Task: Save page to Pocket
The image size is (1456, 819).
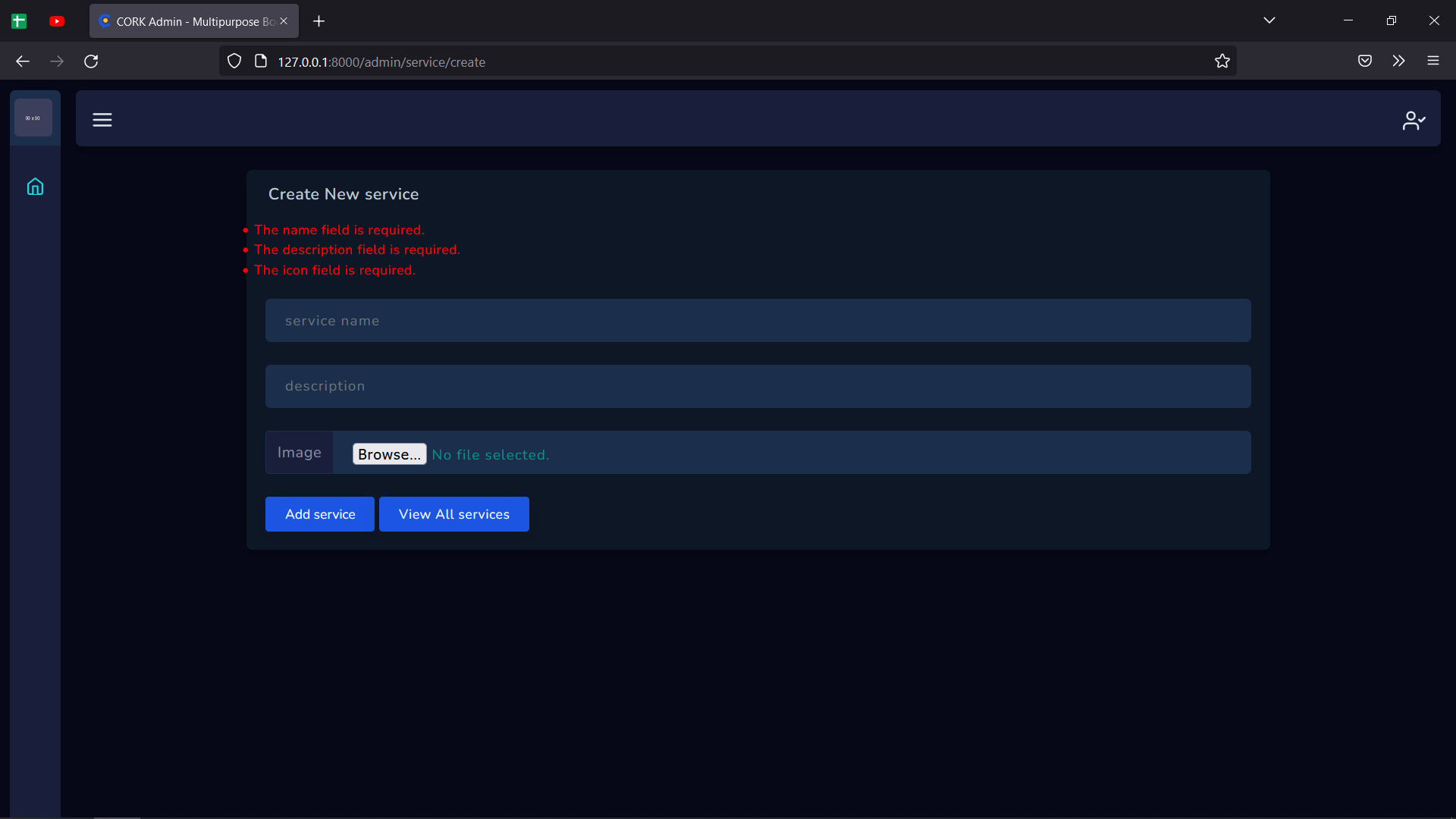Action: (x=1364, y=61)
